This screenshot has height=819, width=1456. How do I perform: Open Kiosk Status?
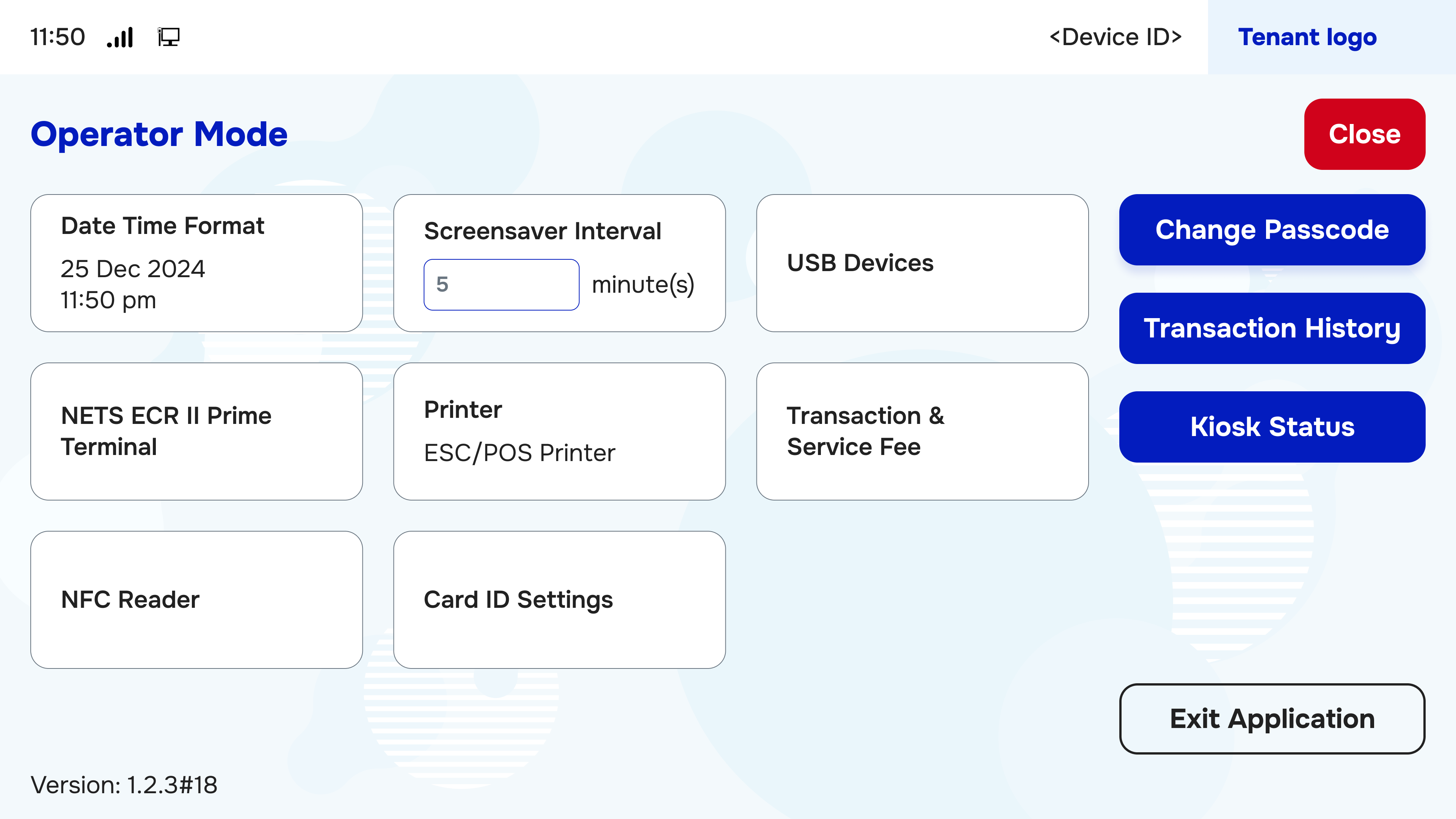[x=1272, y=427]
